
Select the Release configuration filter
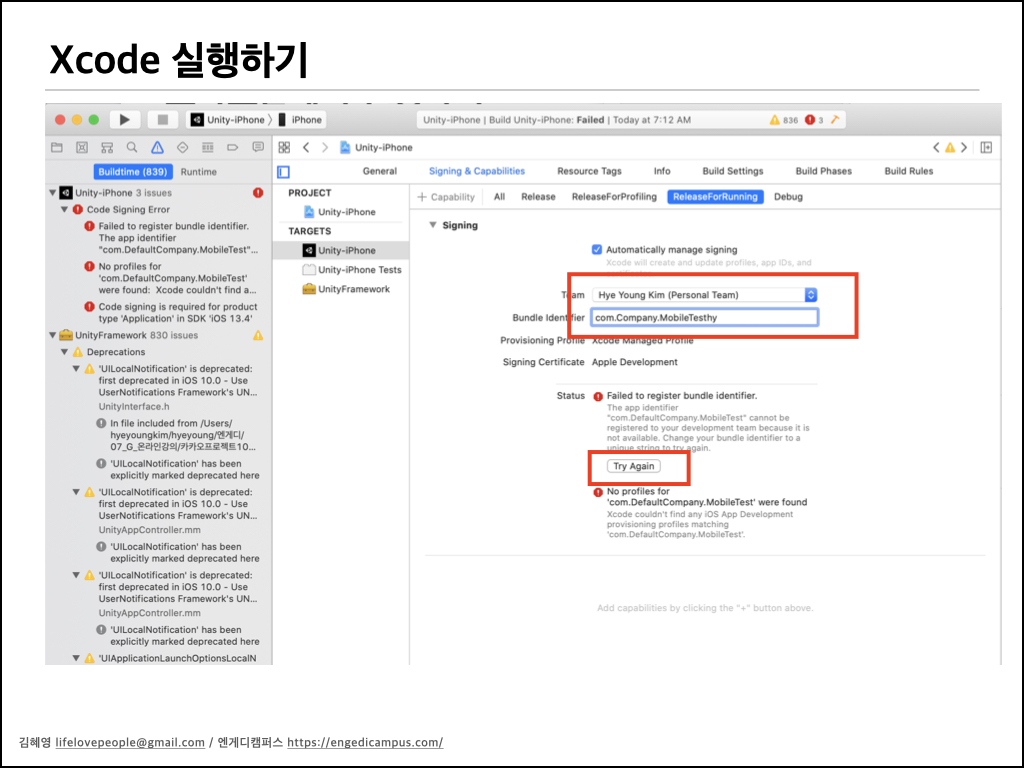tap(538, 197)
